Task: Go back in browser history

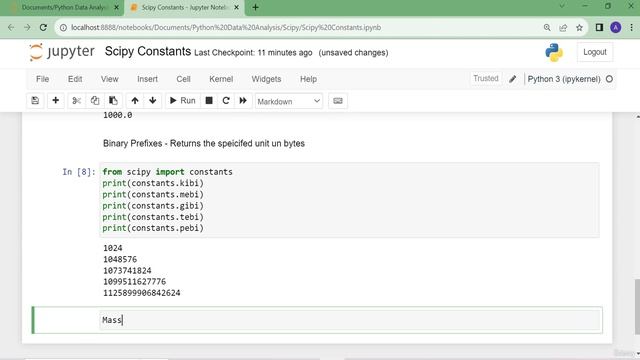Action: tap(11, 27)
